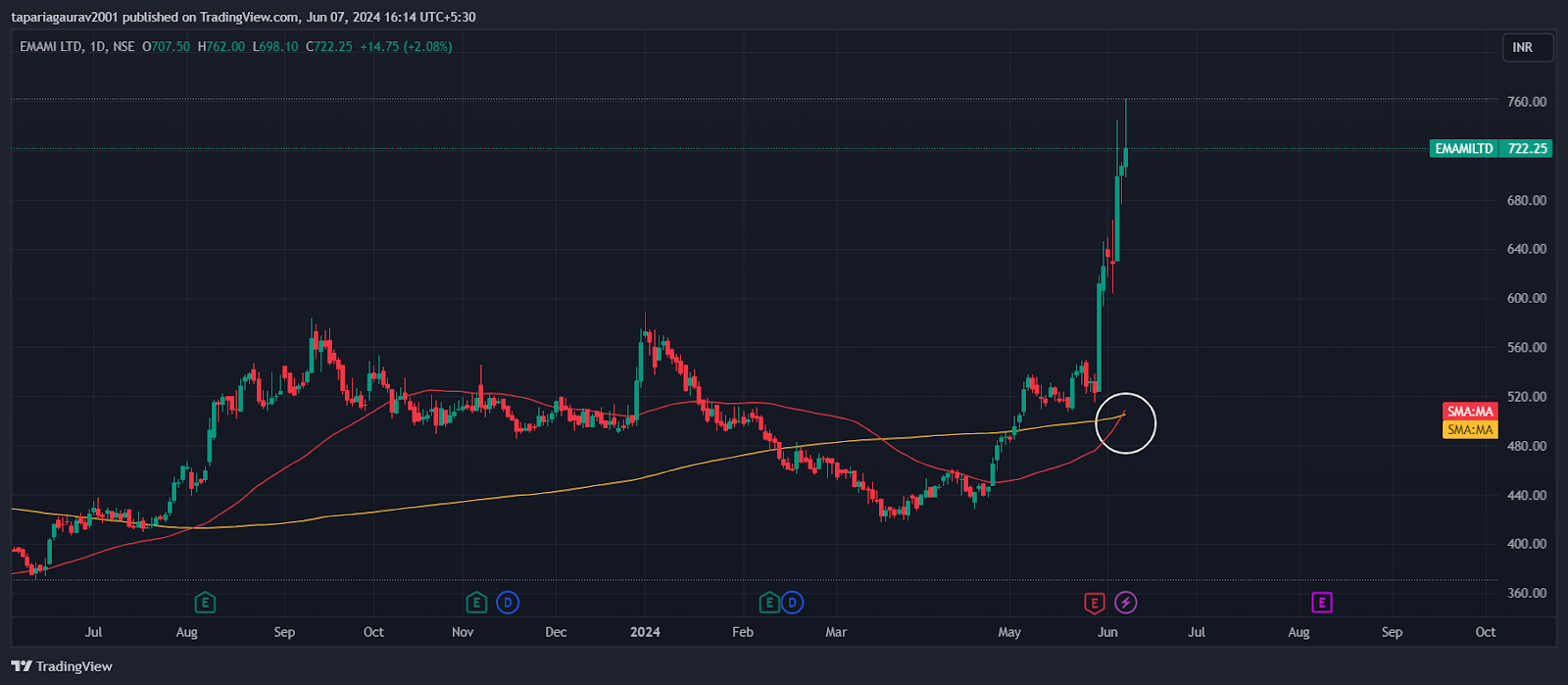Open the blue dividend D marker near Feb
The width and height of the screenshot is (1568, 685).
tap(792, 603)
